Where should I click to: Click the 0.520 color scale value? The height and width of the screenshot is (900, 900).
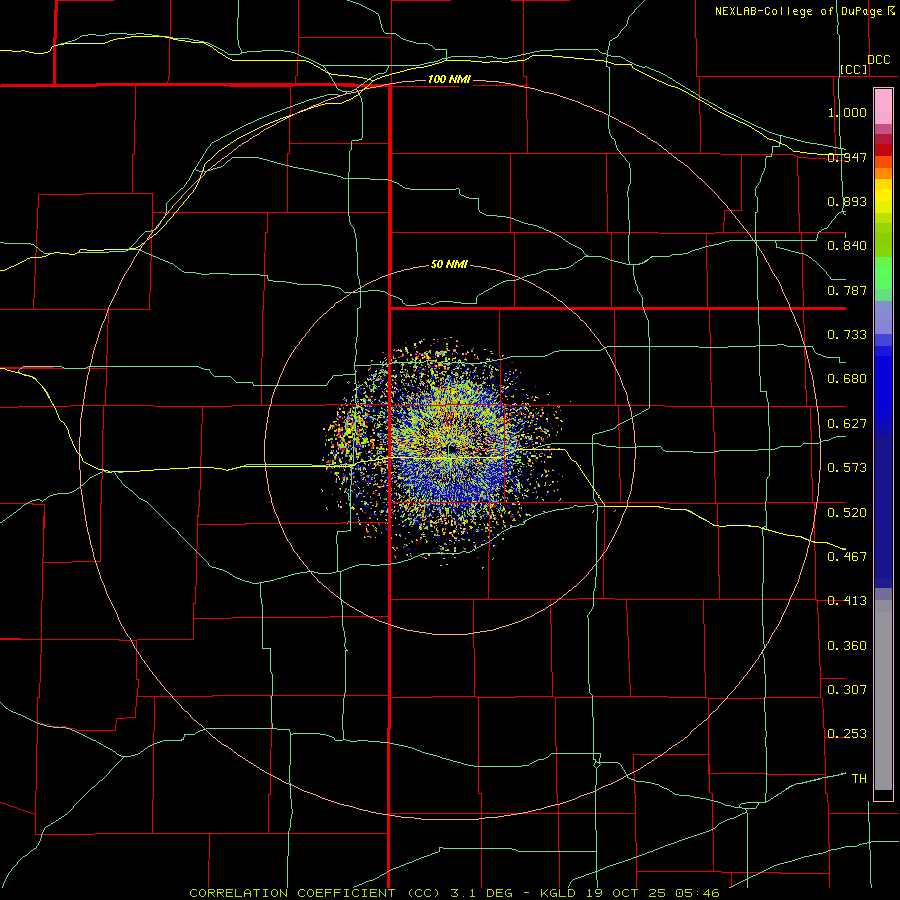pos(847,513)
